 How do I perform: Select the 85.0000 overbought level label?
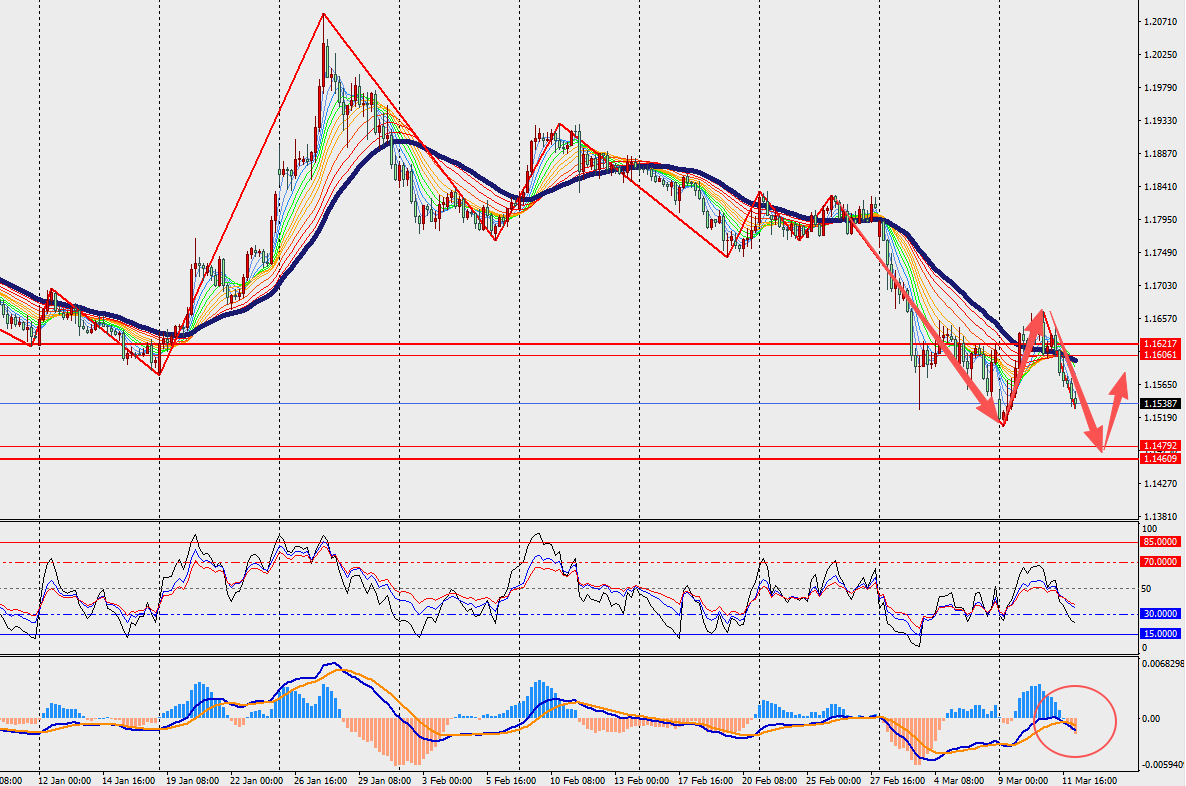pyautogui.click(x=1160, y=542)
